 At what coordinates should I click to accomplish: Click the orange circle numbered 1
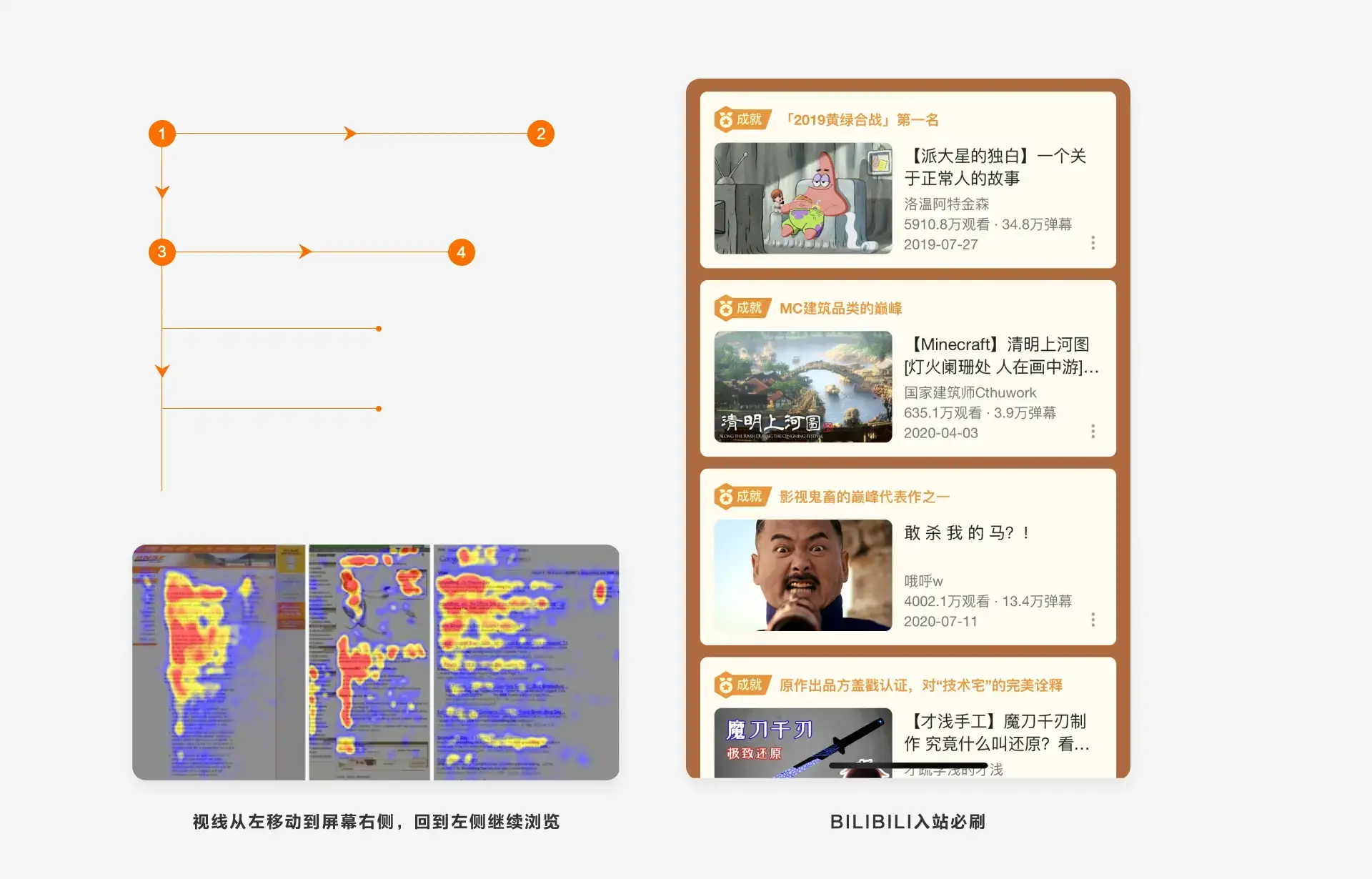click(x=162, y=134)
